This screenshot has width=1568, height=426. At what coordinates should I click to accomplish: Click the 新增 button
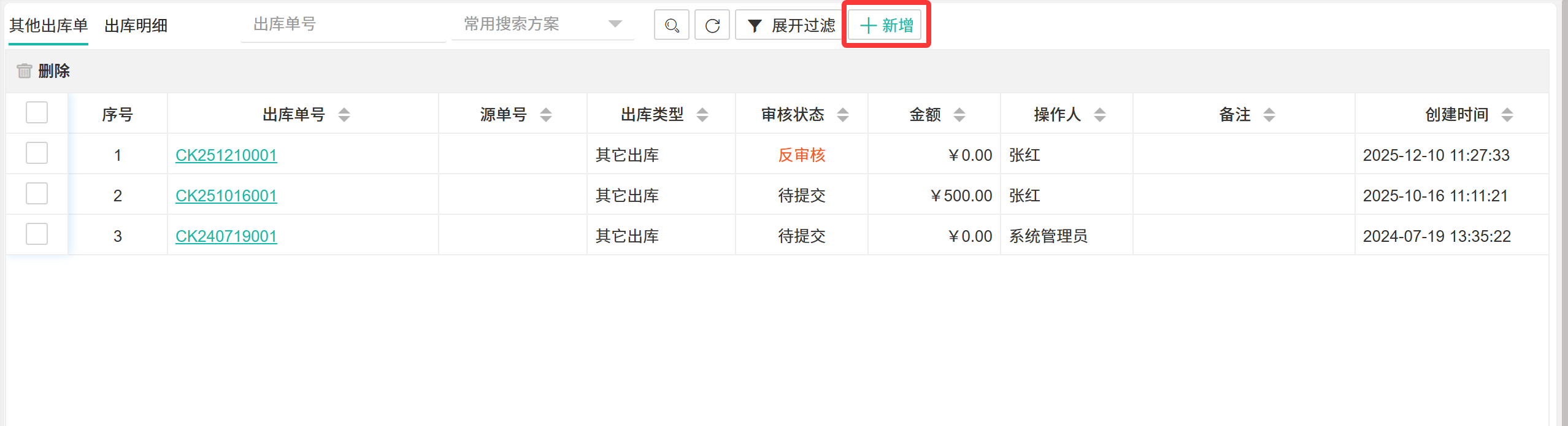[x=886, y=25]
